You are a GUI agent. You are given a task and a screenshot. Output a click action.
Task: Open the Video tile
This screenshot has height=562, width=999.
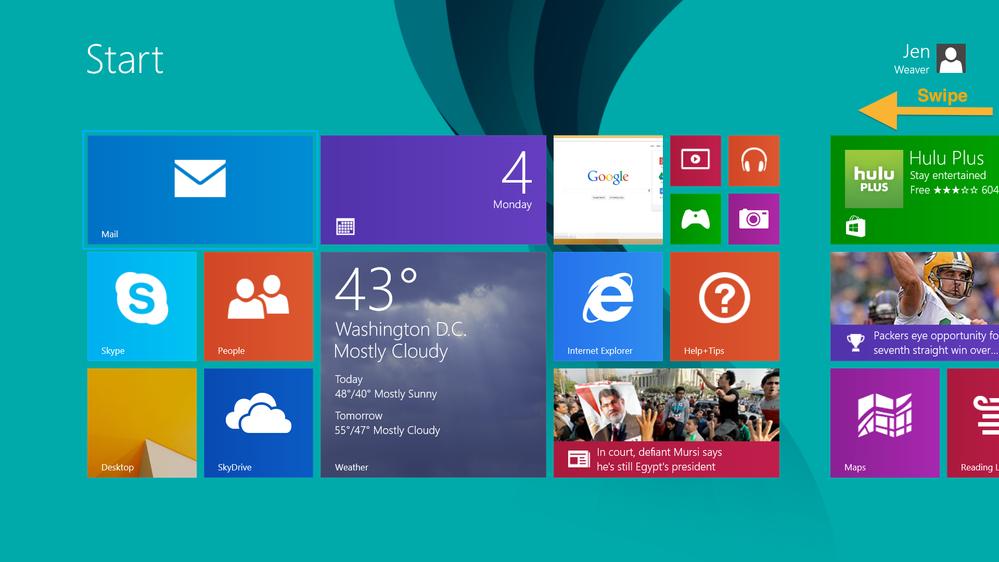[x=696, y=161]
